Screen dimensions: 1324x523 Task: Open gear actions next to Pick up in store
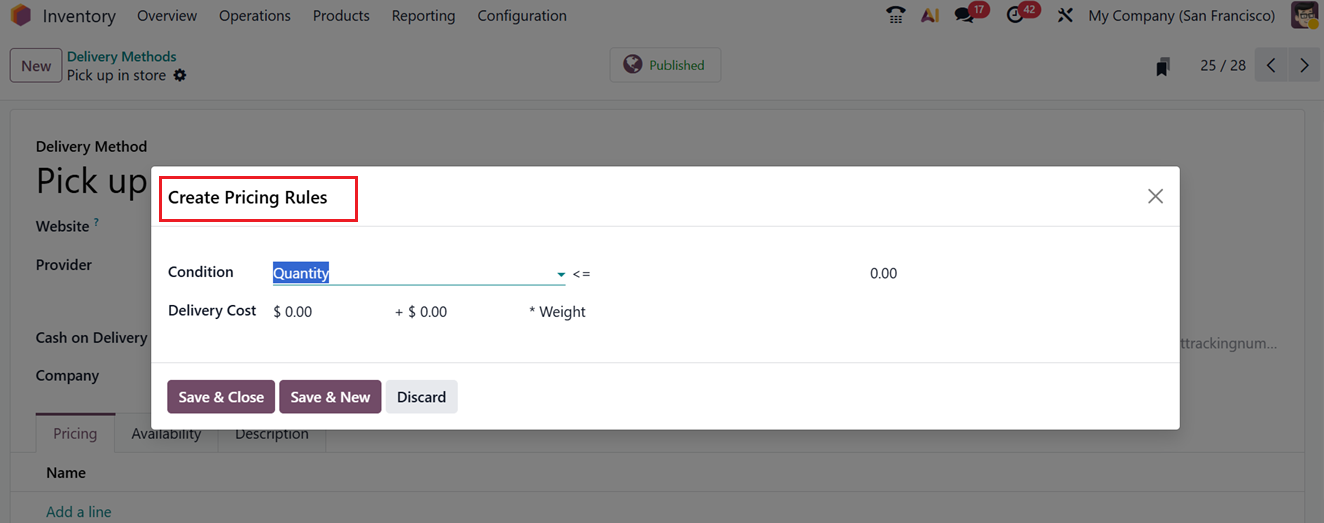(x=180, y=75)
